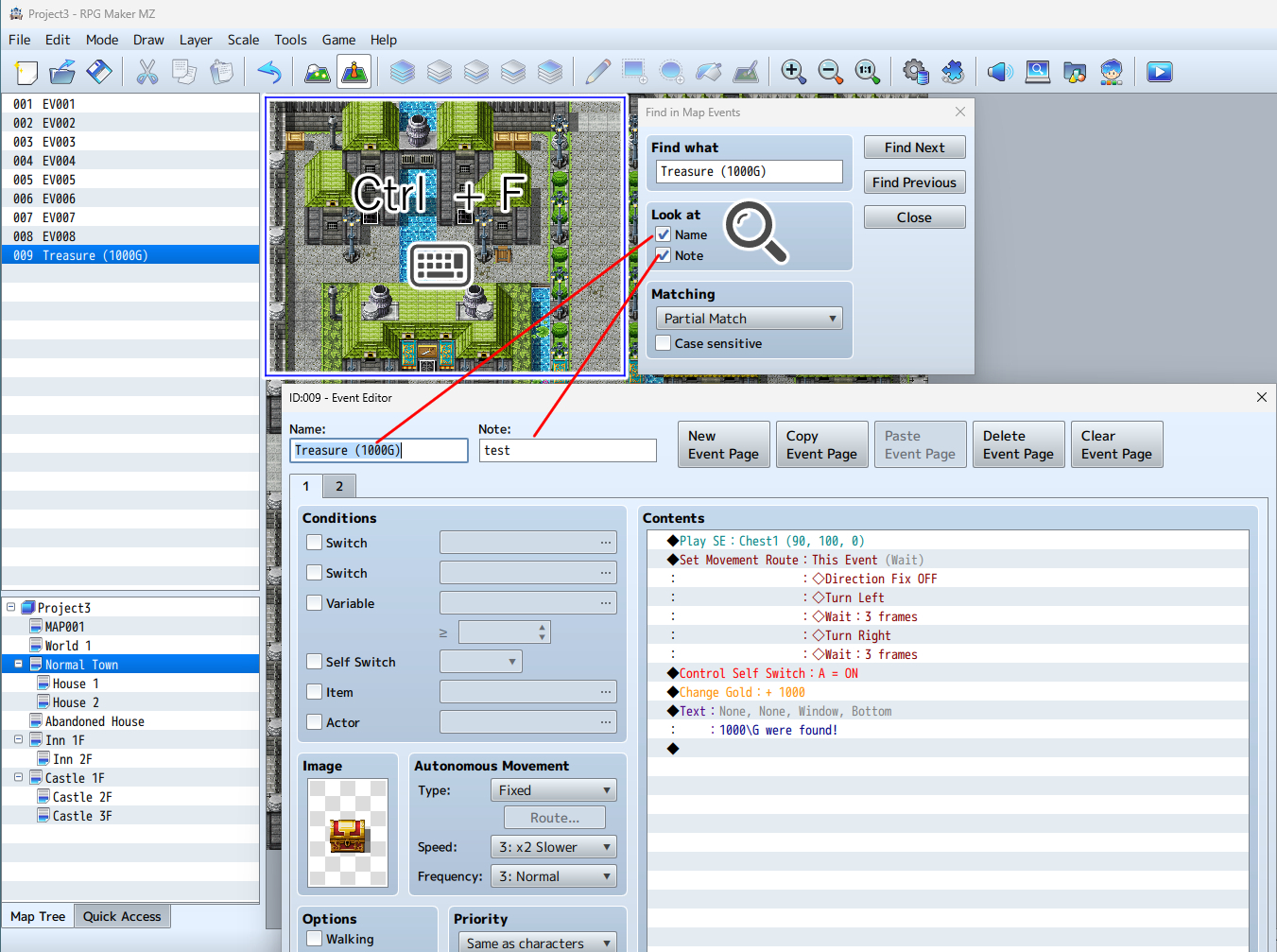Uncheck the Name checkbox in Look at
This screenshot has width=1277, height=952.
(664, 234)
